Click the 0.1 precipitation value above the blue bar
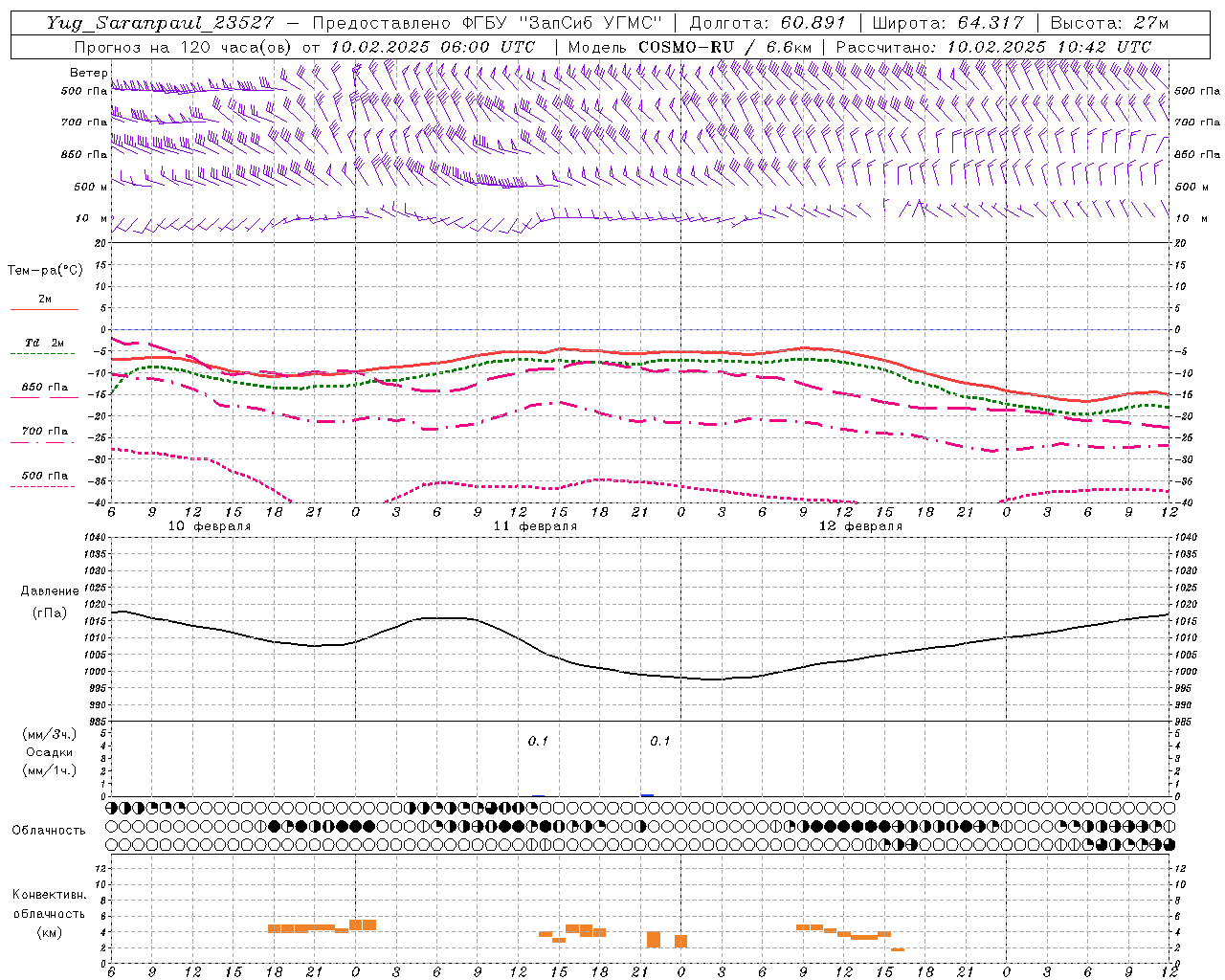The width and height of the screenshot is (1225, 980). (x=660, y=741)
